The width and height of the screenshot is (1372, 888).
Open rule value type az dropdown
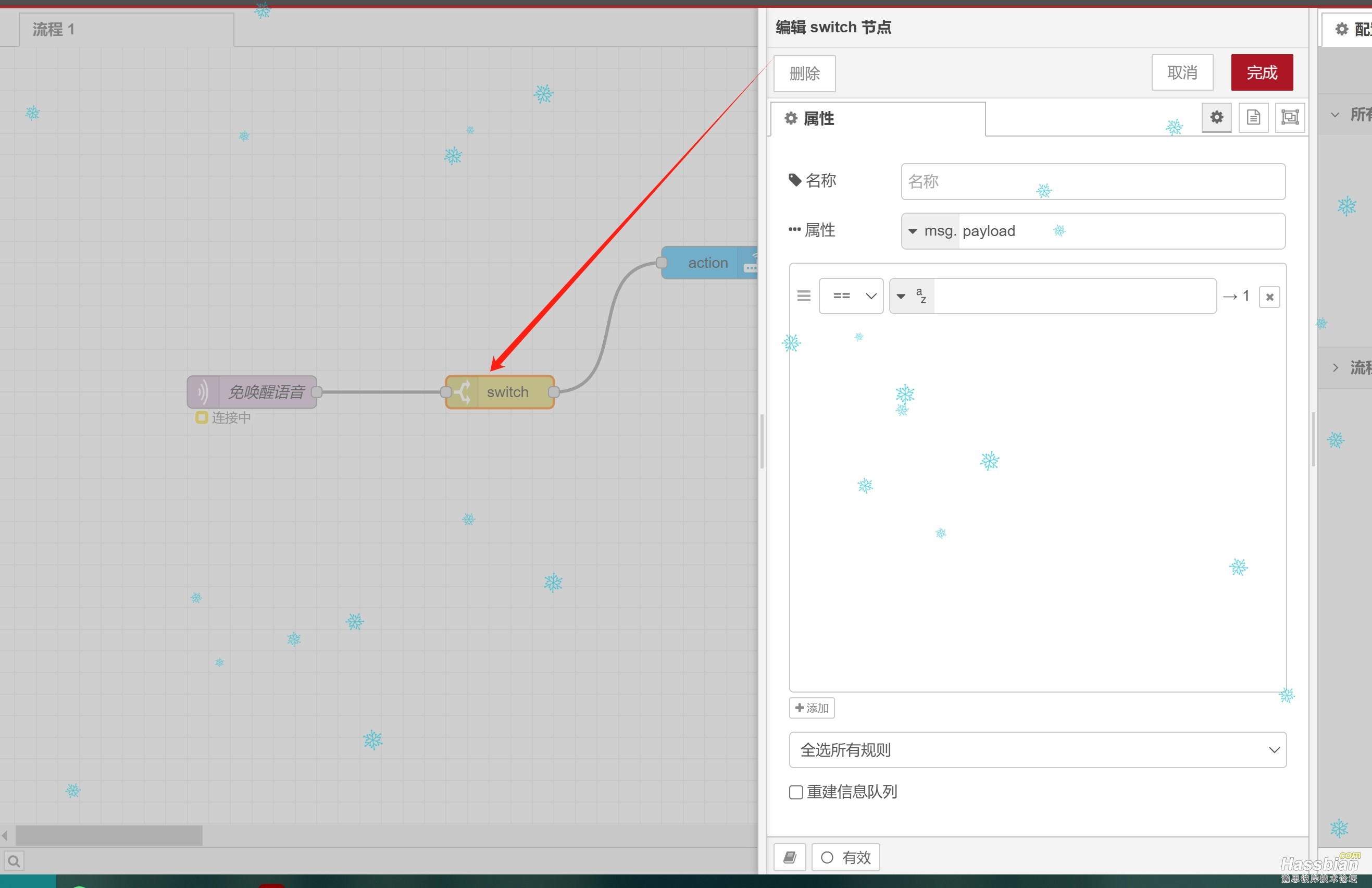(912, 296)
